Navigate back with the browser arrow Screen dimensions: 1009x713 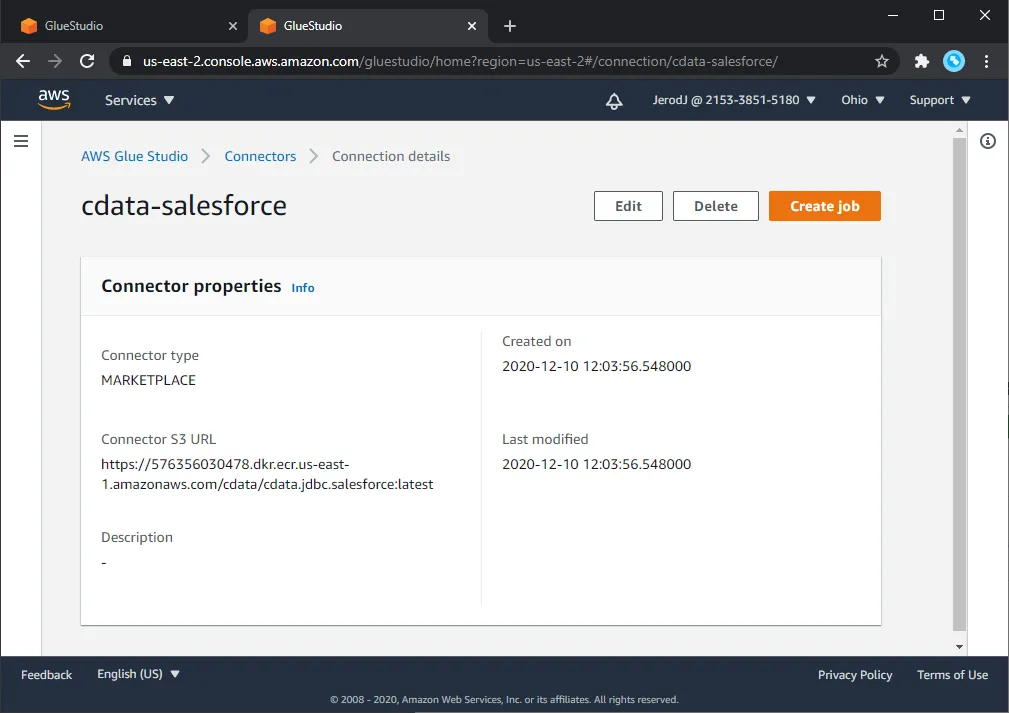click(x=22, y=61)
